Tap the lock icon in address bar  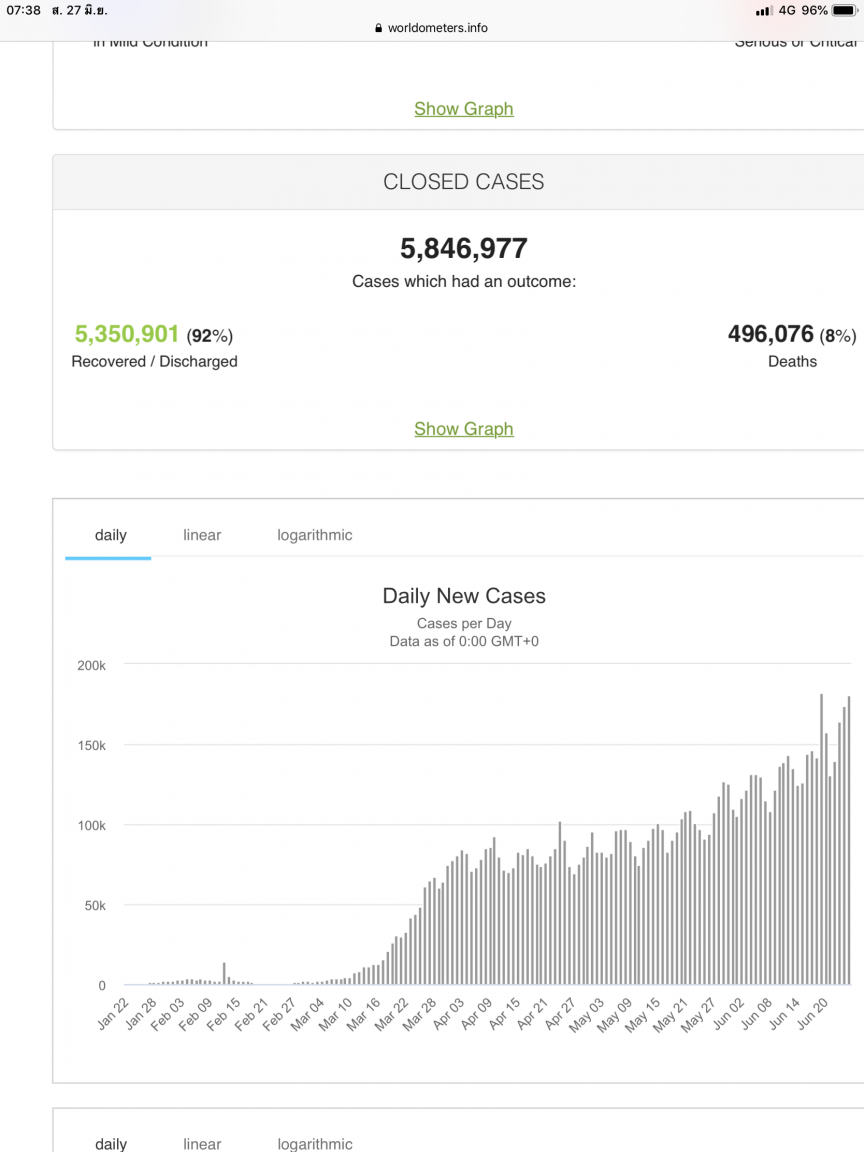click(378, 28)
